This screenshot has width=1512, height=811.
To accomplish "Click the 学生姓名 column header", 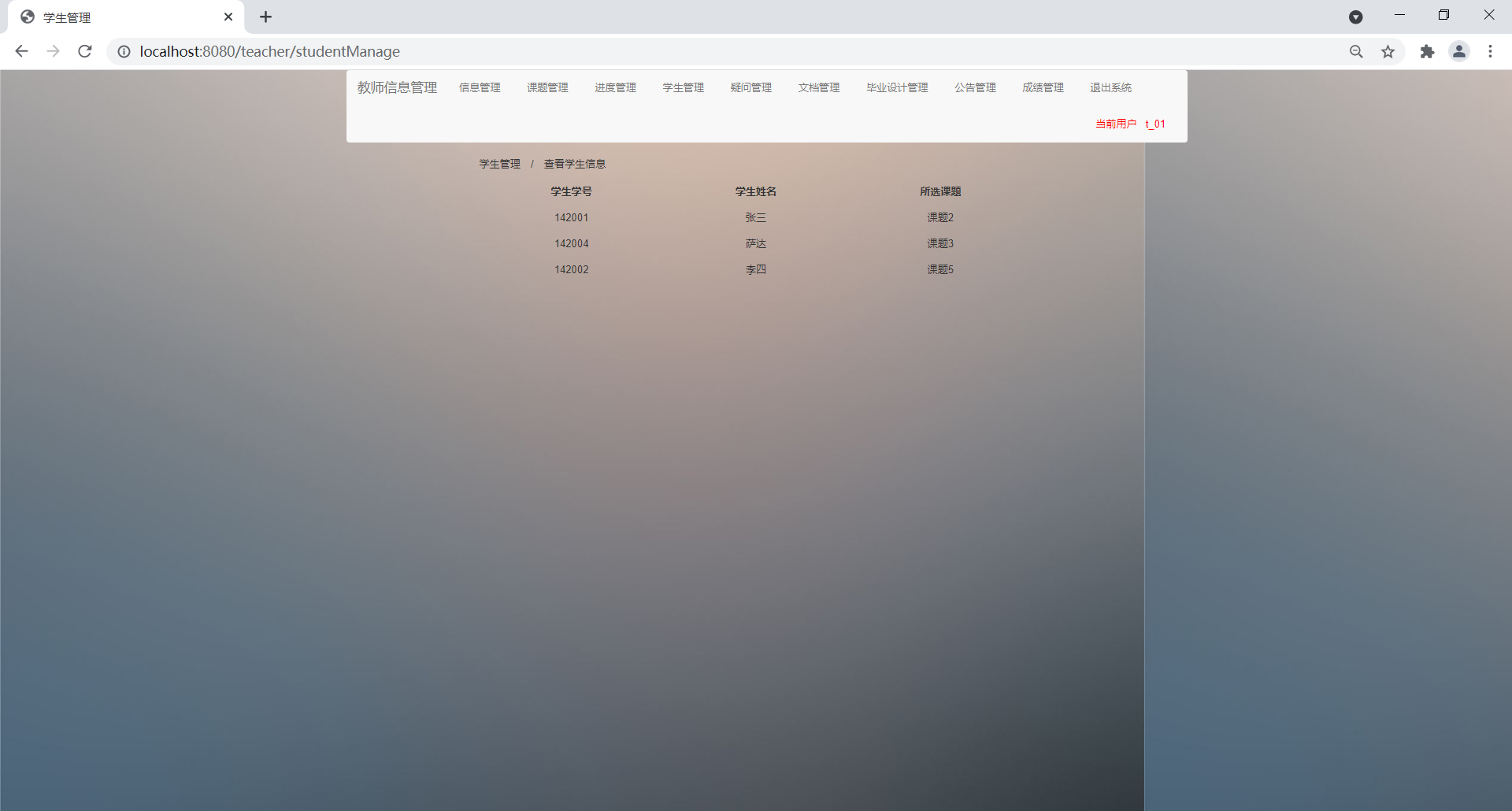I will pos(756,191).
